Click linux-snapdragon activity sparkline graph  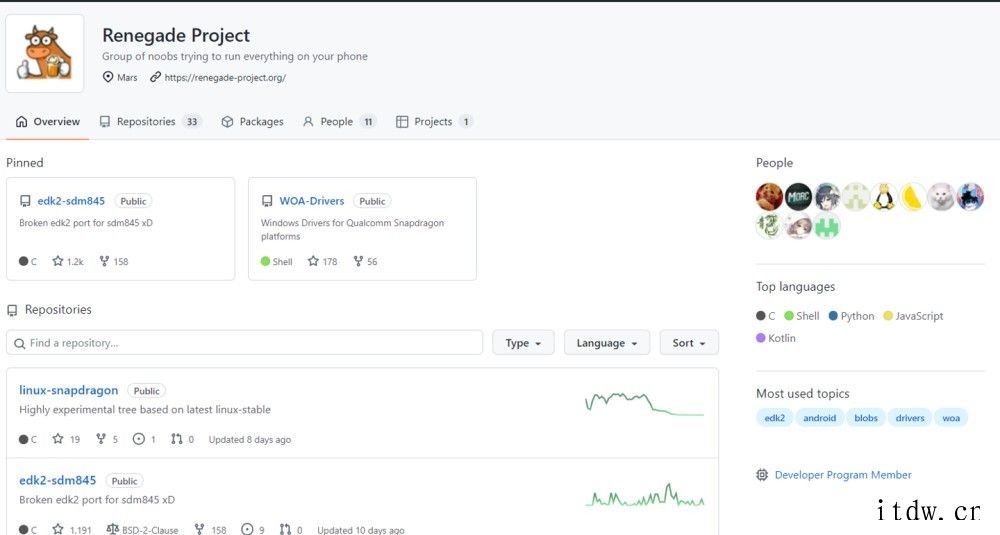pyautogui.click(x=644, y=404)
